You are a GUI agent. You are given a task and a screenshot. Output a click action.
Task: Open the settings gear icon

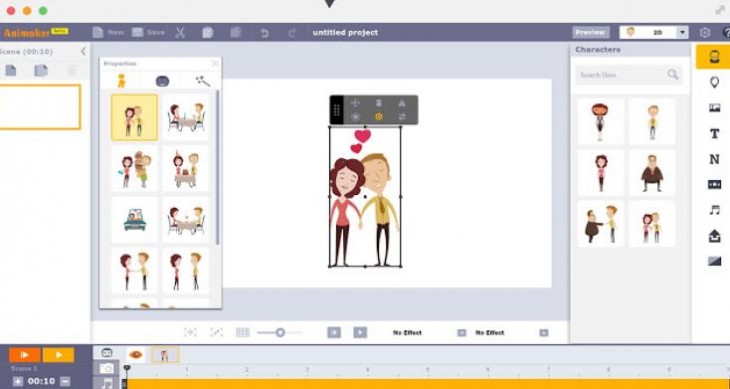click(x=705, y=33)
